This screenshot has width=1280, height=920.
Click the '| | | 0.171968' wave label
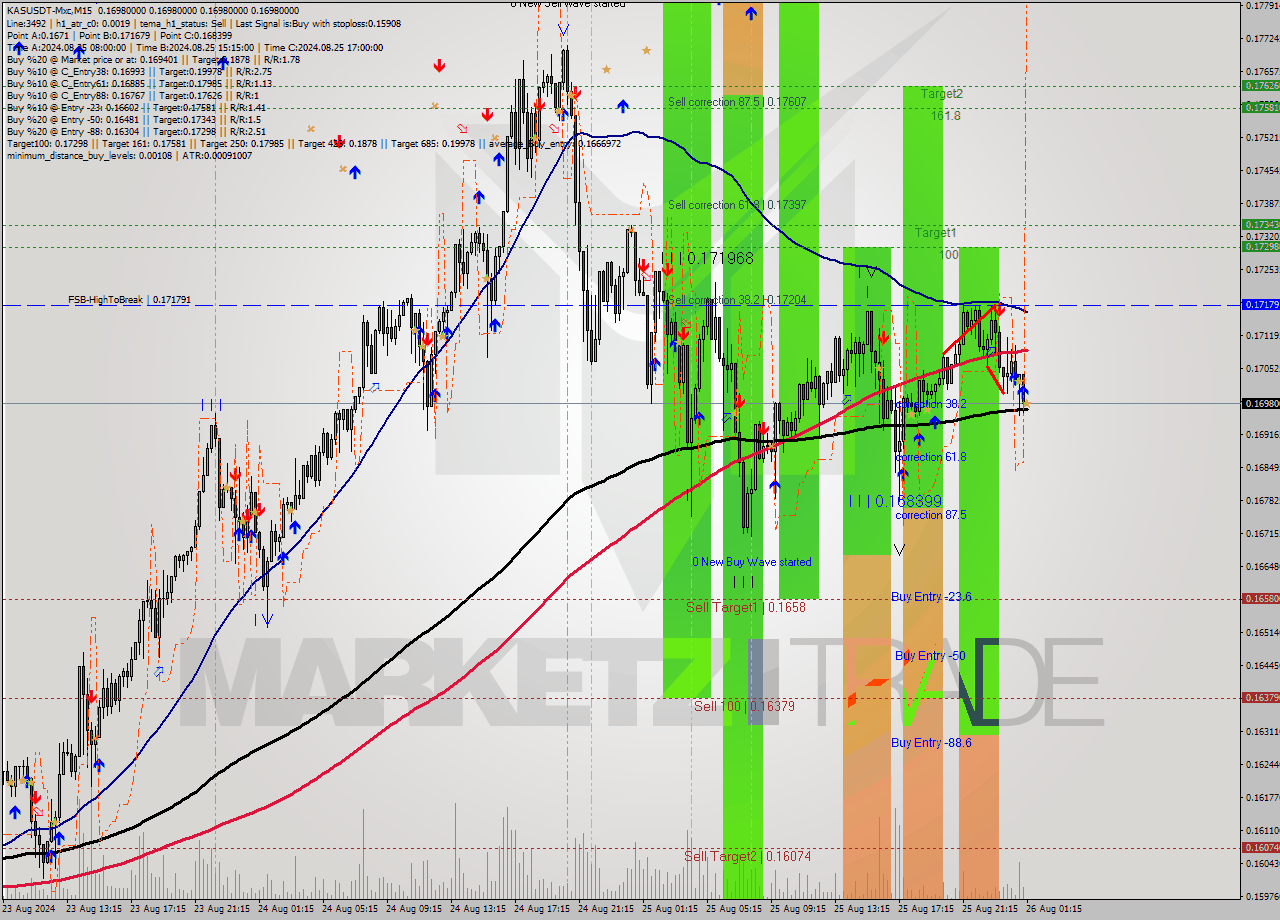click(708, 258)
